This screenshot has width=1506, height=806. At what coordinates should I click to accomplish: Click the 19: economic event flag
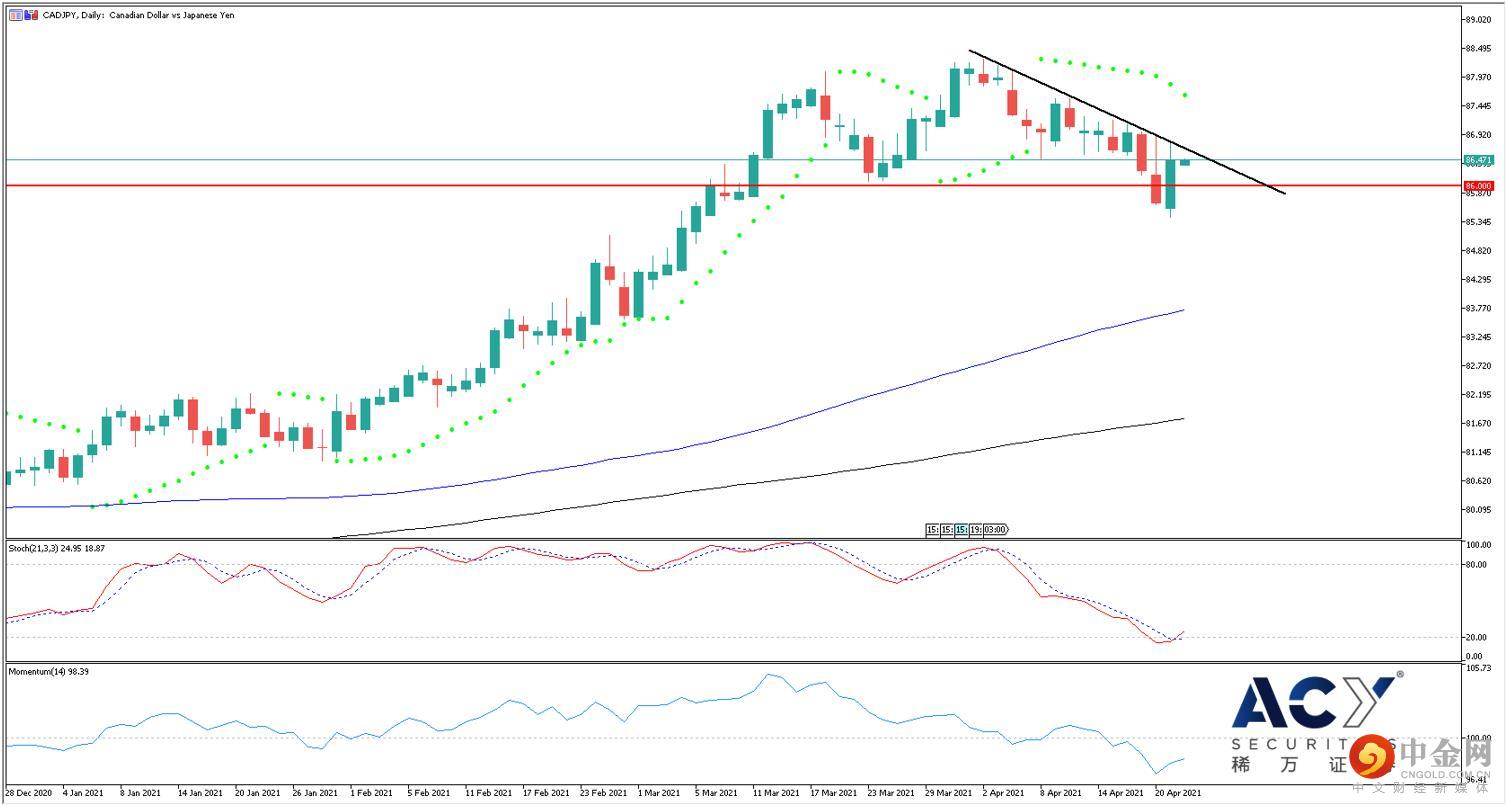(x=976, y=530)
